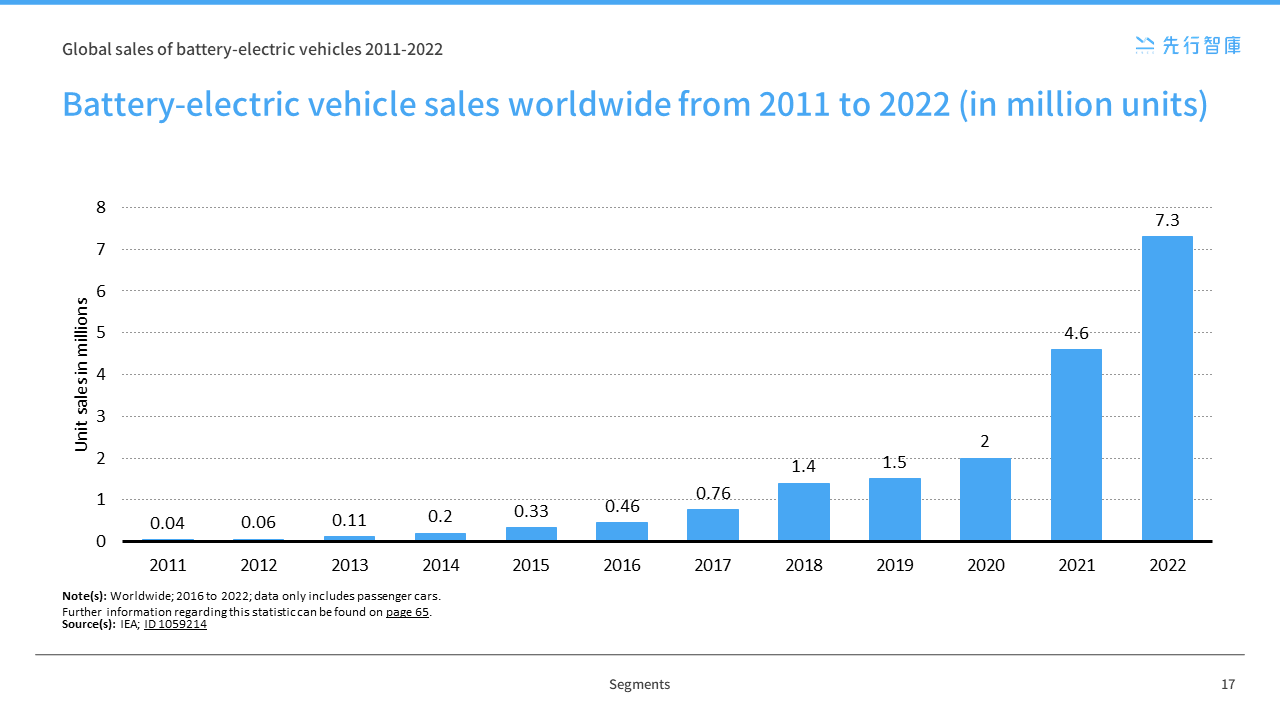Screen dimensions: 1280x720
Task: Select the 2021 bar in chart
Action: tap(1076, 445)
